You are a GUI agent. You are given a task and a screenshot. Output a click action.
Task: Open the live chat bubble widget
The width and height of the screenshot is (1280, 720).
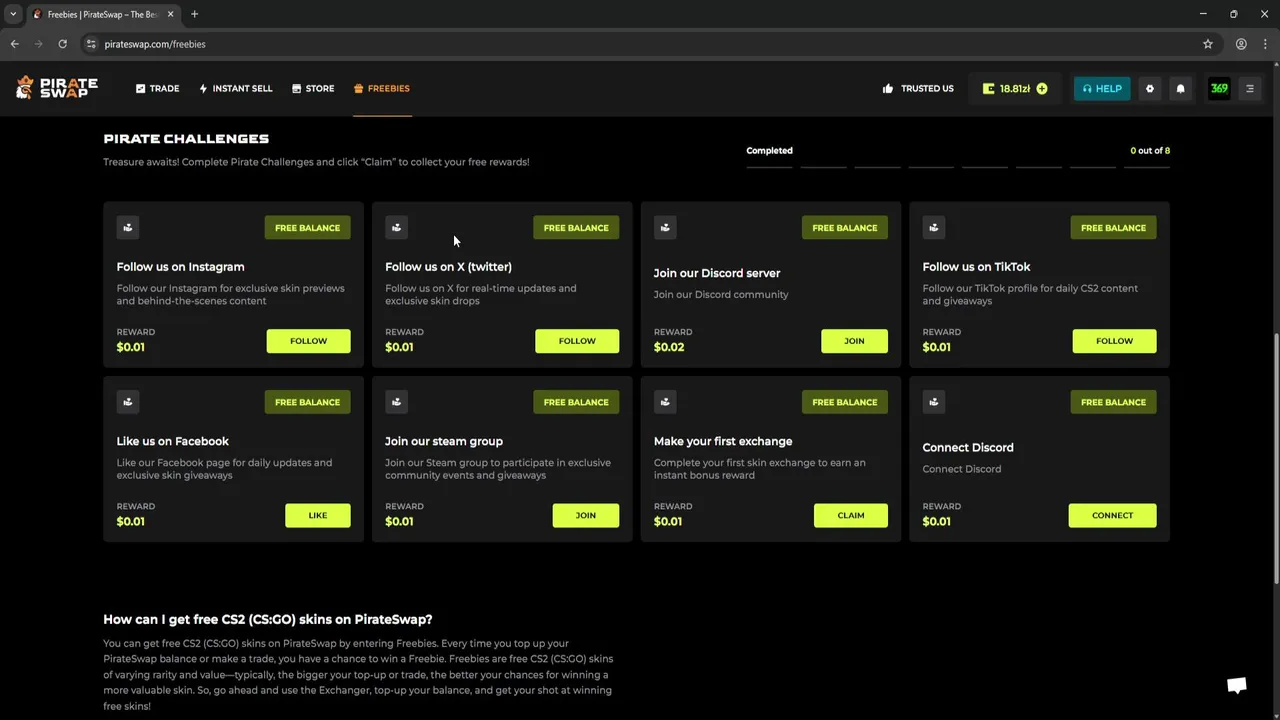click(x=1237, y=685)
